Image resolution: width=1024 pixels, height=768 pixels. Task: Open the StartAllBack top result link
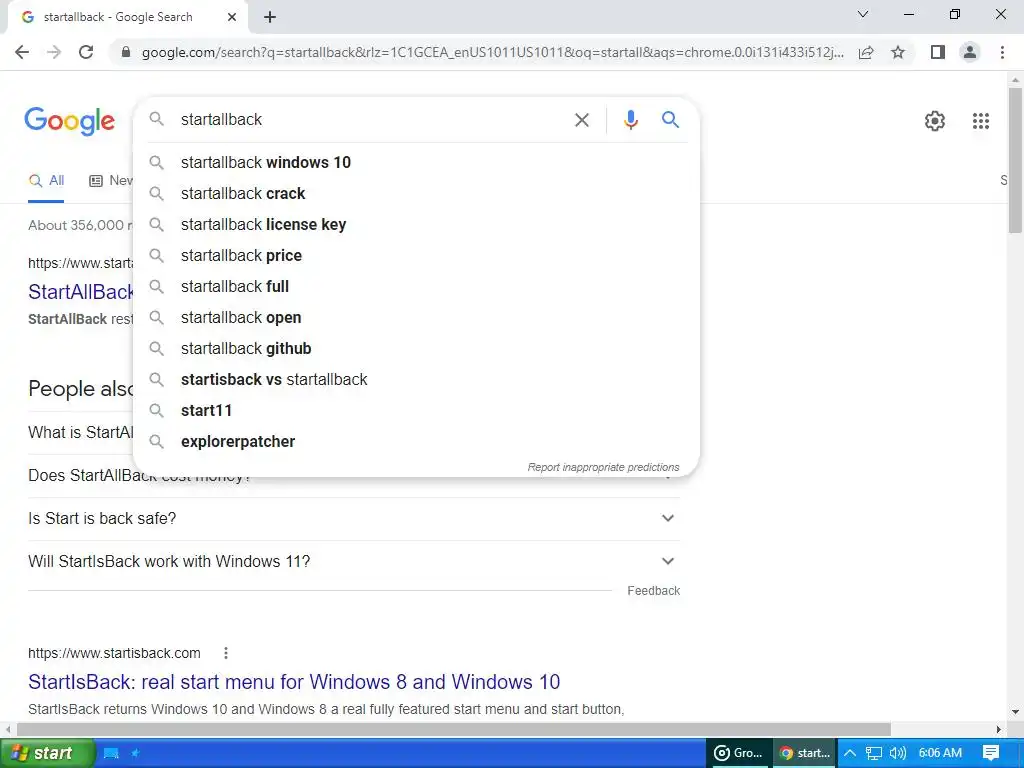[x=81, y=292]
